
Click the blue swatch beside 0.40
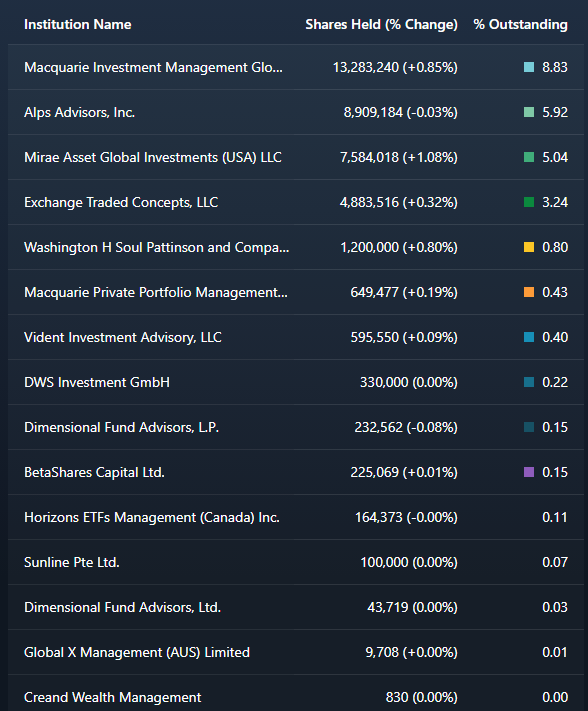[x=529, y=337]
